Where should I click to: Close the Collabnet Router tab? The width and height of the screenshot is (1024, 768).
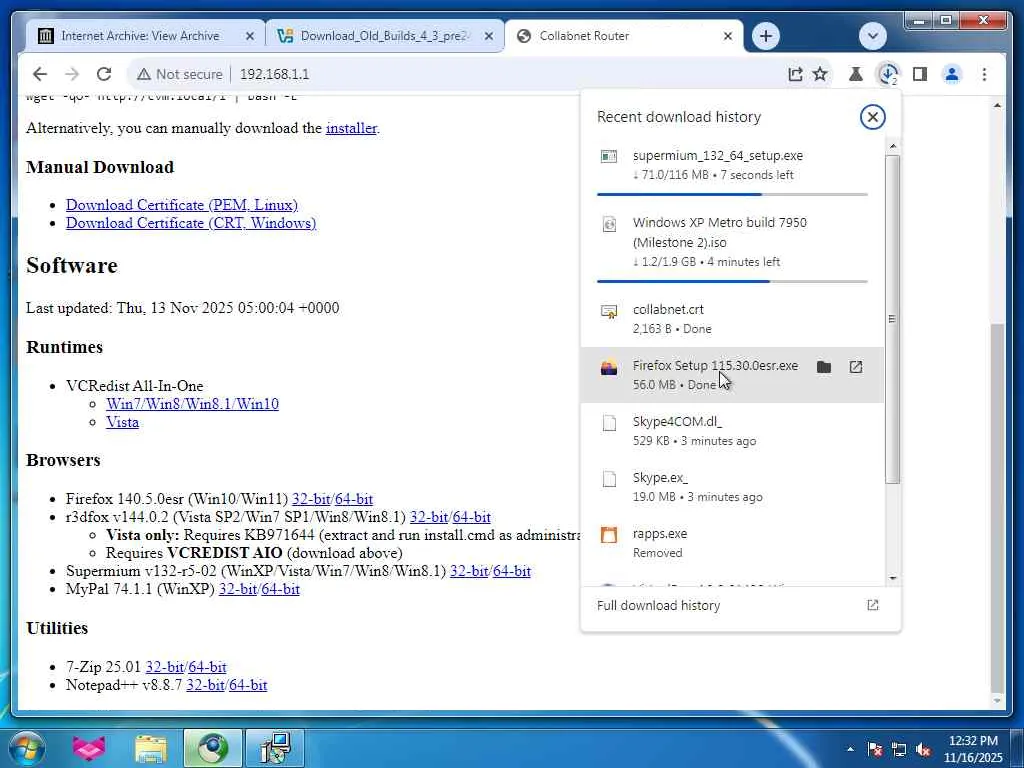click(728, 36)
